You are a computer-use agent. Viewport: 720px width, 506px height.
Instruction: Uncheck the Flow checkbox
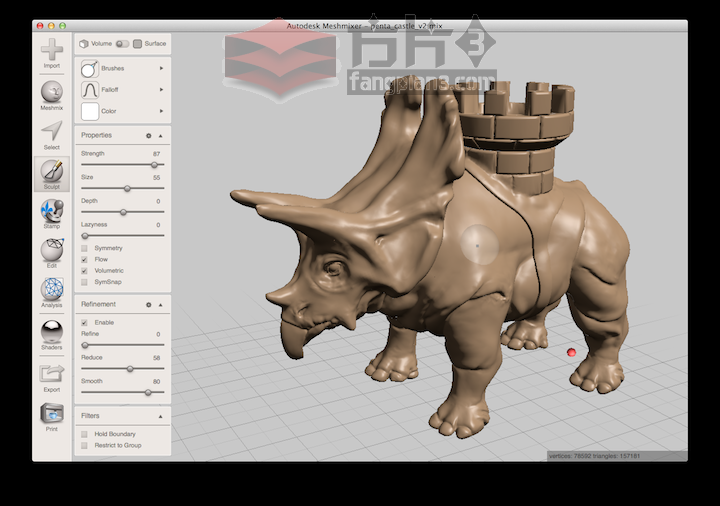[x=84, y=259]
